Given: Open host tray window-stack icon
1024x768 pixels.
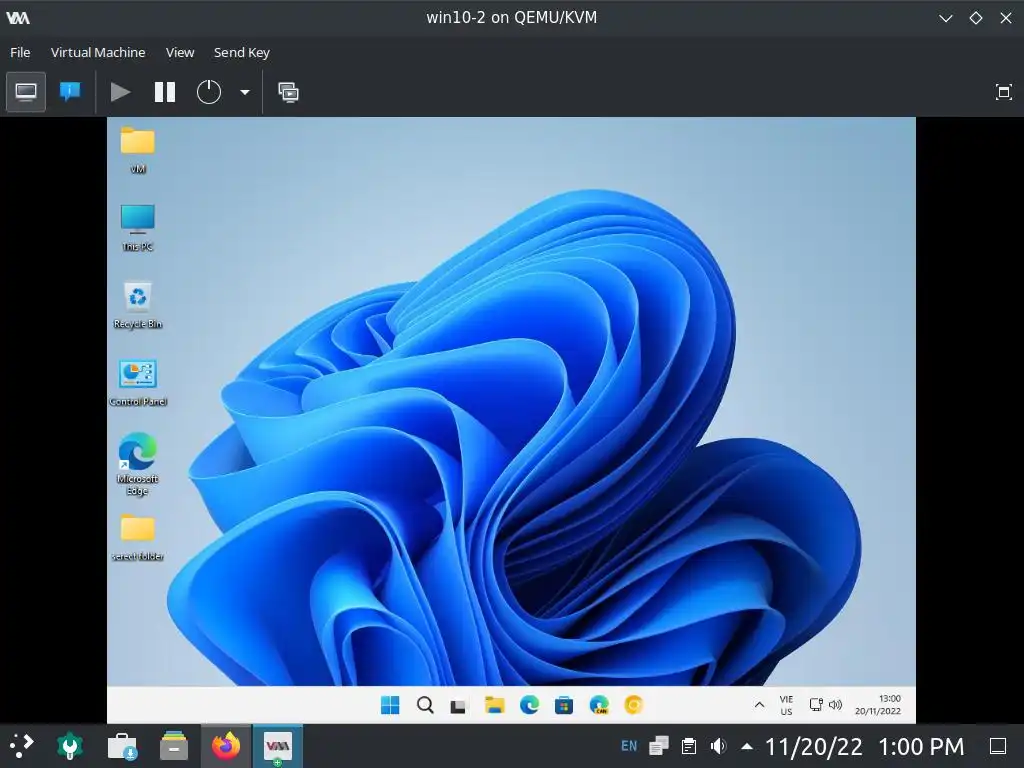Looking at the screenshot, I should (659, 746).
